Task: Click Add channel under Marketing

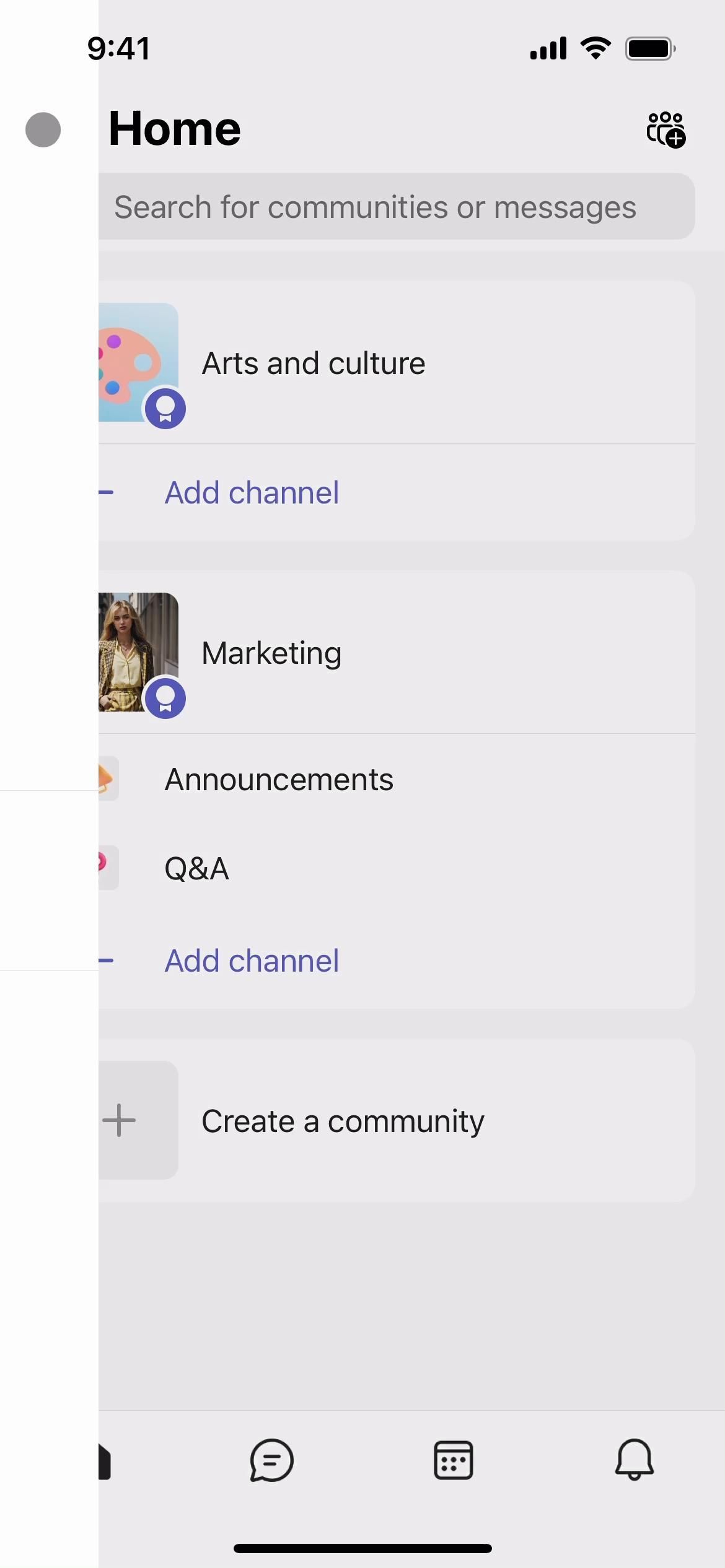Action: [252, 961]
